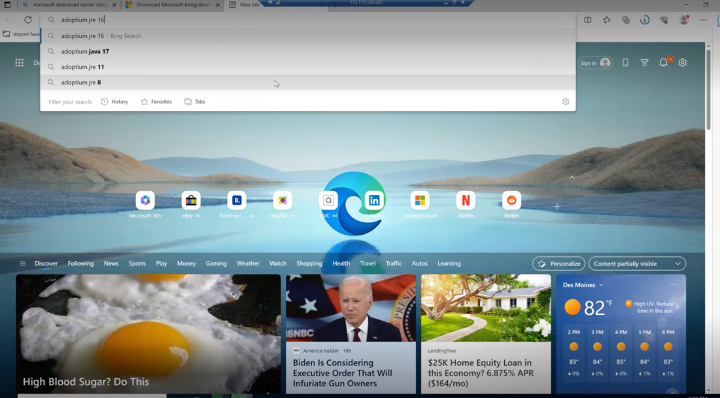Viewport: 720px width, 398px height.
Task: Select the Sports feed tab
Action: click(137, 263)
